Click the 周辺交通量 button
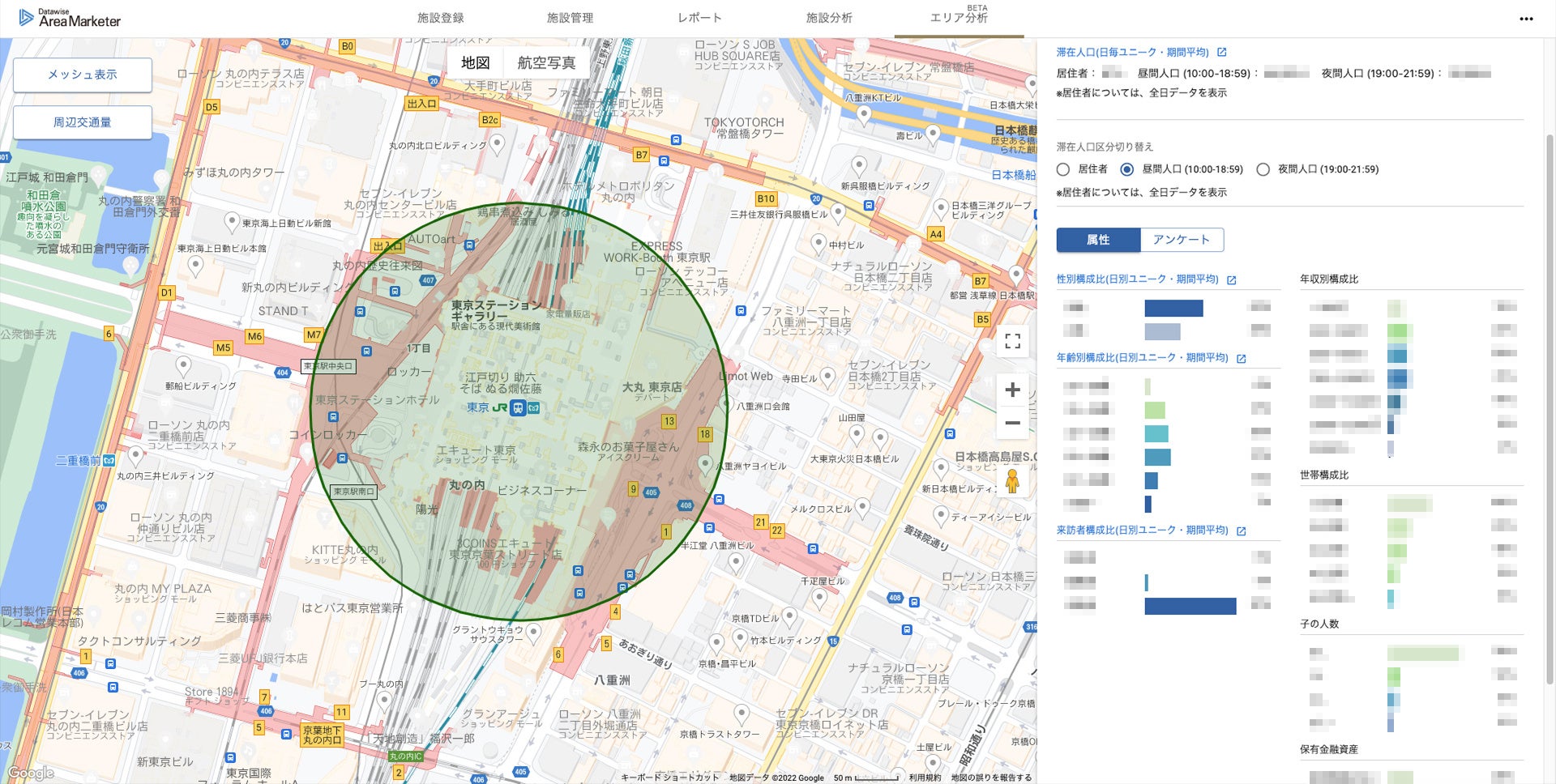Screen dimensions: 1556x784 (x=83, y=122)
